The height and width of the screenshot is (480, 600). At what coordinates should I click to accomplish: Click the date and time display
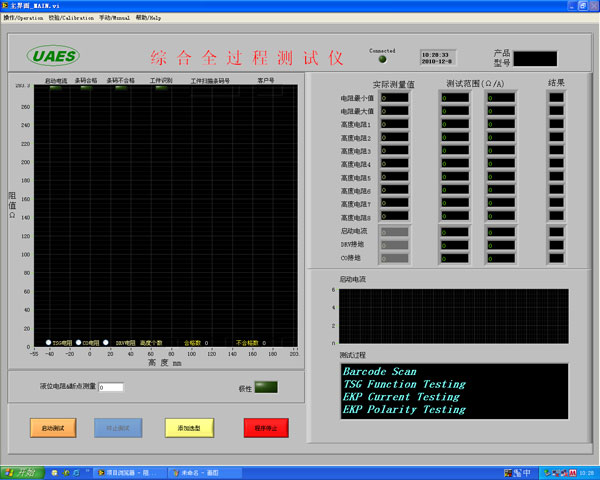tap(438, 58)
